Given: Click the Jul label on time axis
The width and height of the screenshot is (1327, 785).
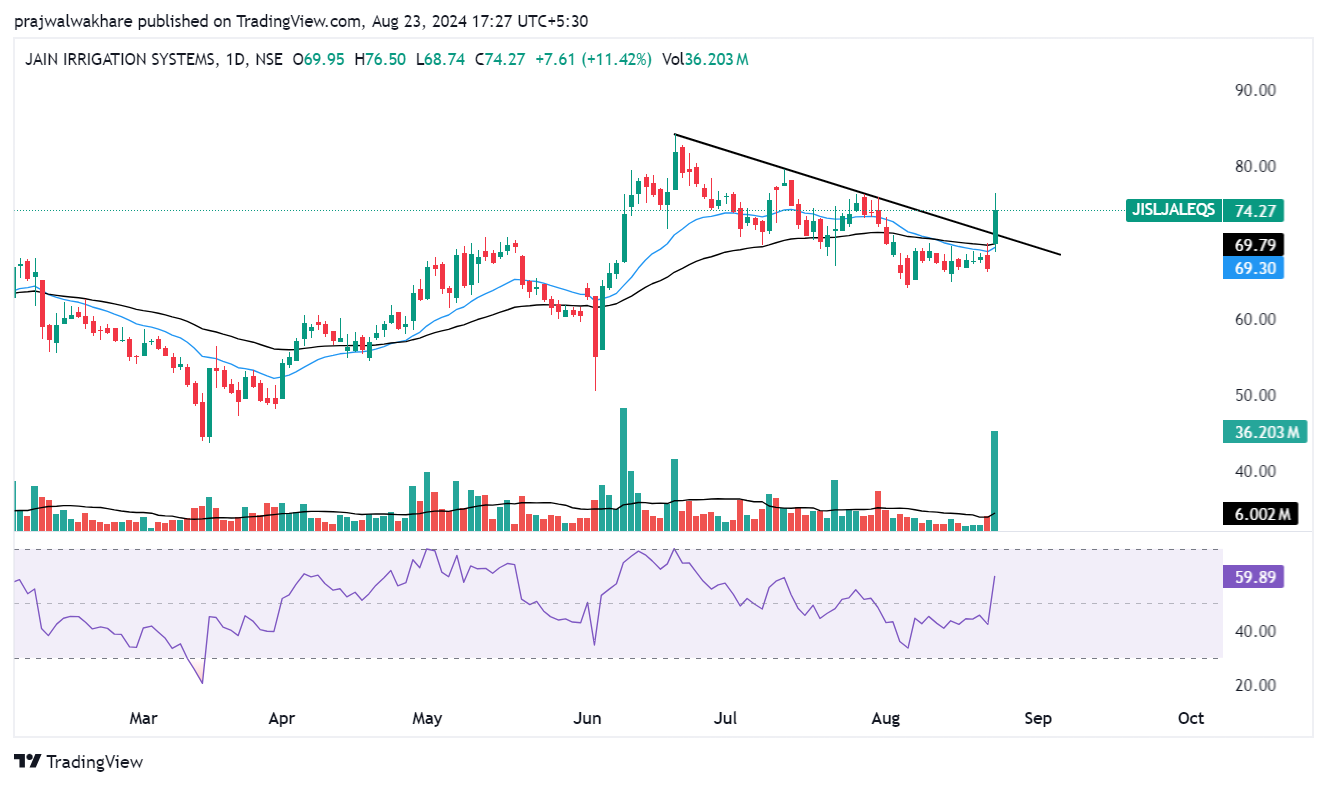Looking at the screenshot, I should tap(727, 718).
